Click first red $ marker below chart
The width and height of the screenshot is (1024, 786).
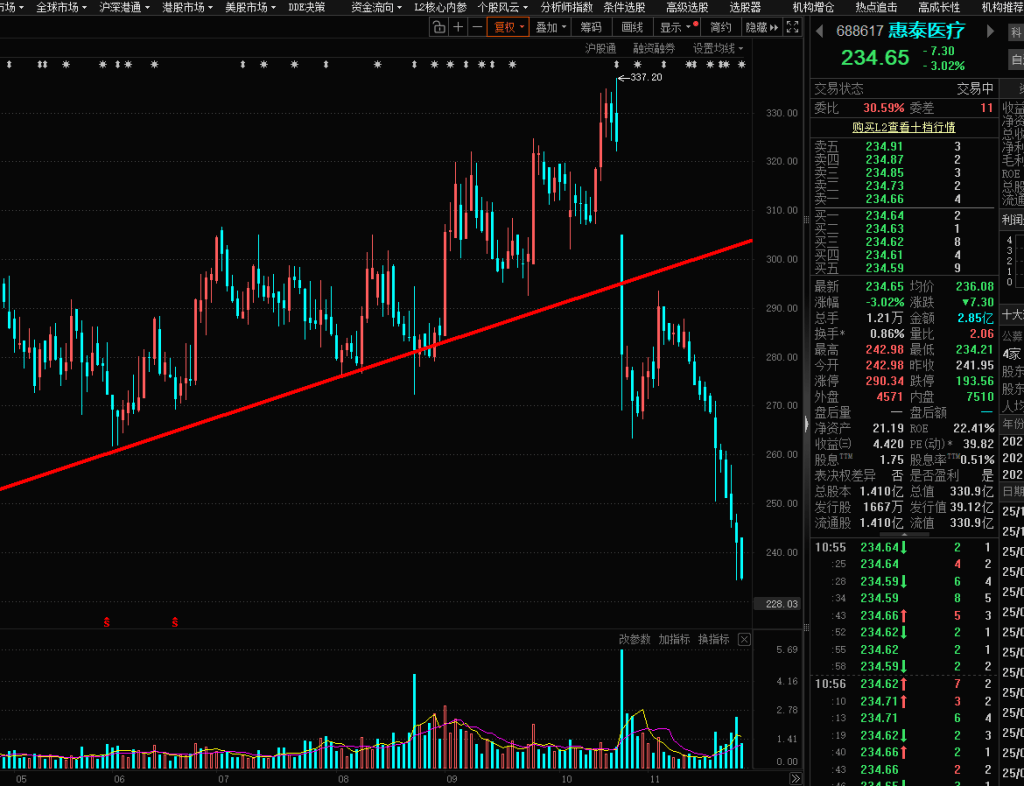106,623
